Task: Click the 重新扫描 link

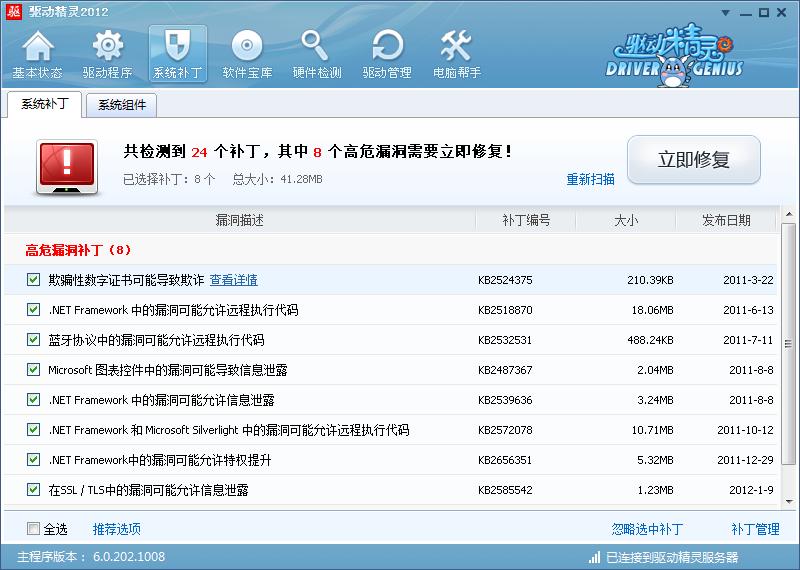Action: point(590,180)
